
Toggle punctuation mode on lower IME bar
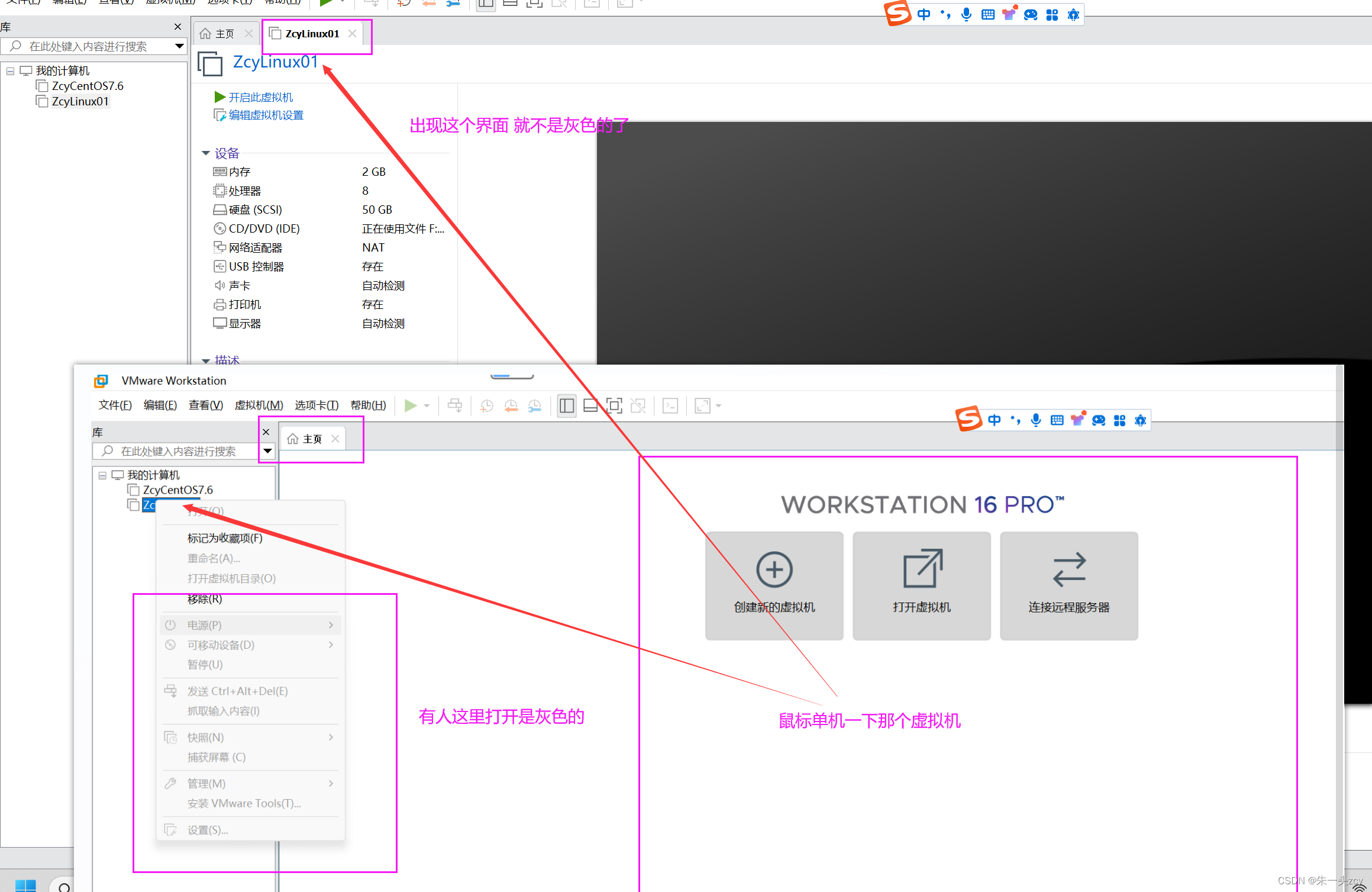click(1016, 420)
